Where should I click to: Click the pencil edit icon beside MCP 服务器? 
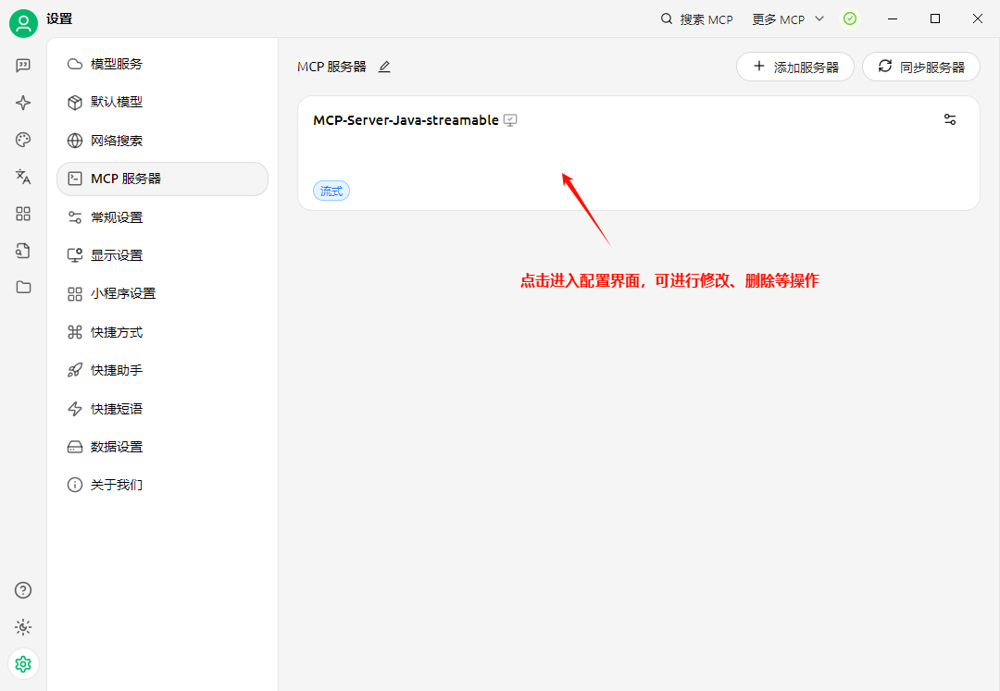tap(385, 67)
